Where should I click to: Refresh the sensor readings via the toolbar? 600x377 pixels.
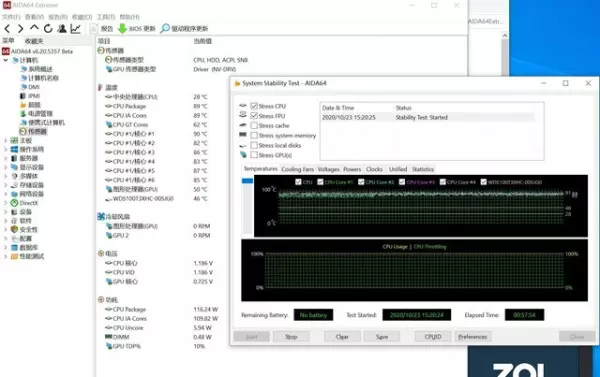(x=48, y=29)
